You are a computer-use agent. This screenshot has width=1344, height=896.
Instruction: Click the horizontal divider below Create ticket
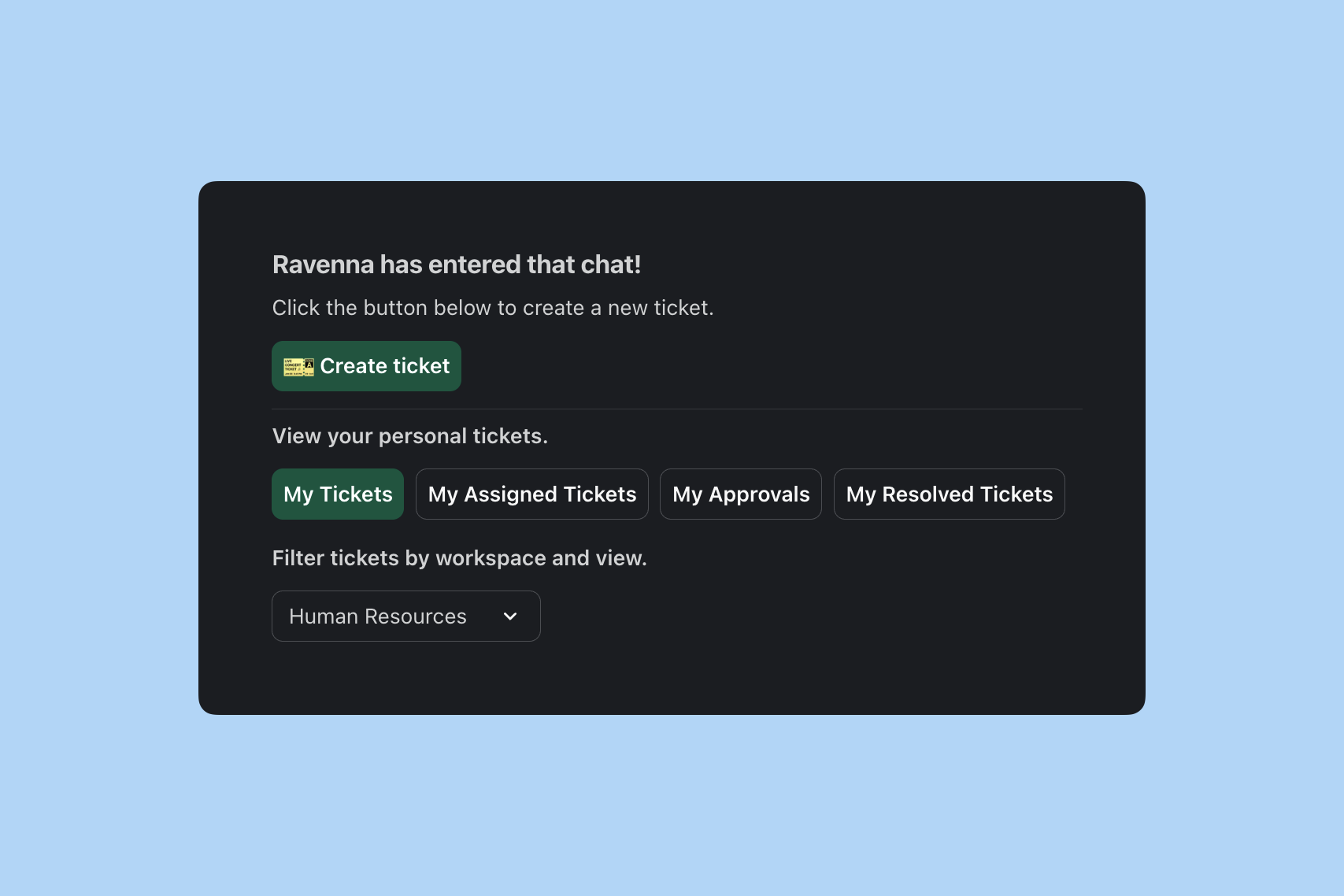click(x=677, y=409)
